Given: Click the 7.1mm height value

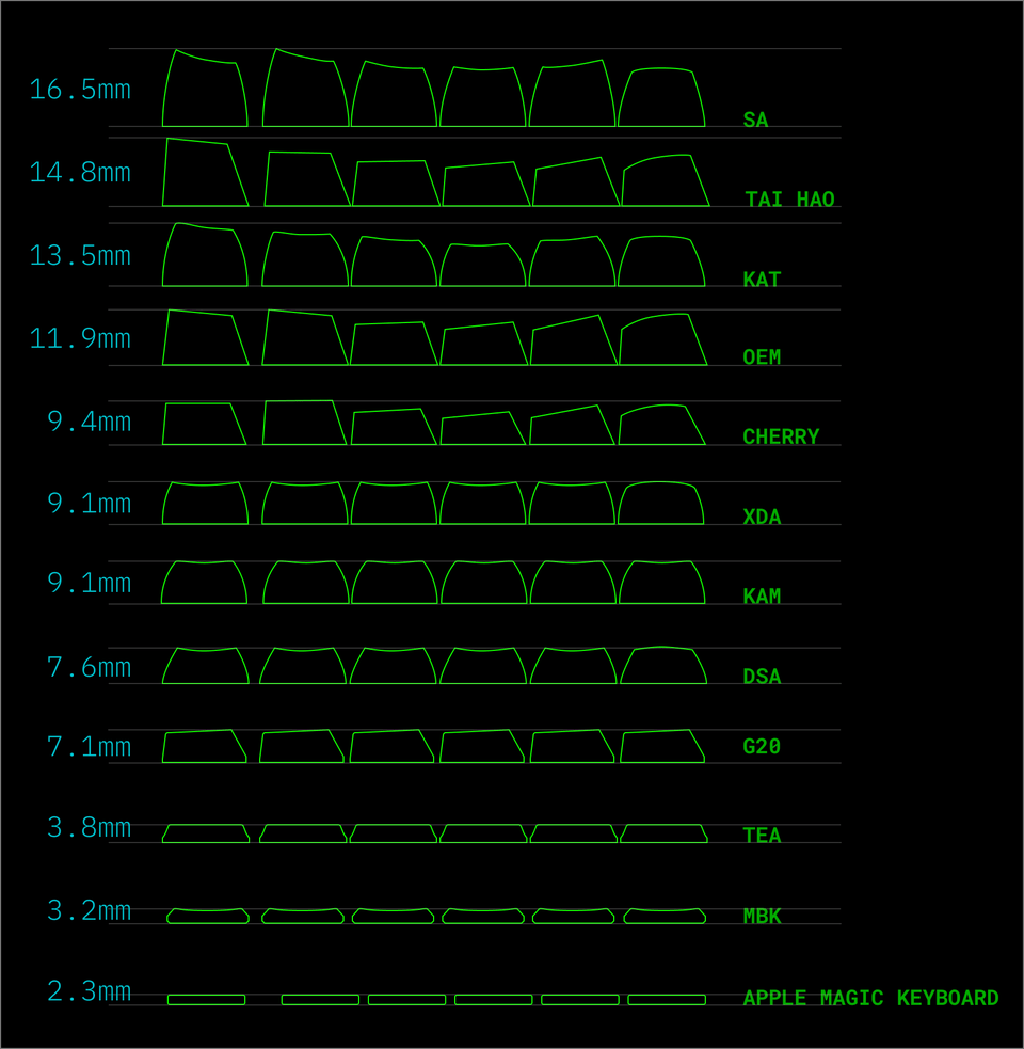Looking at the screenshot, I should [x=89, y=747].
